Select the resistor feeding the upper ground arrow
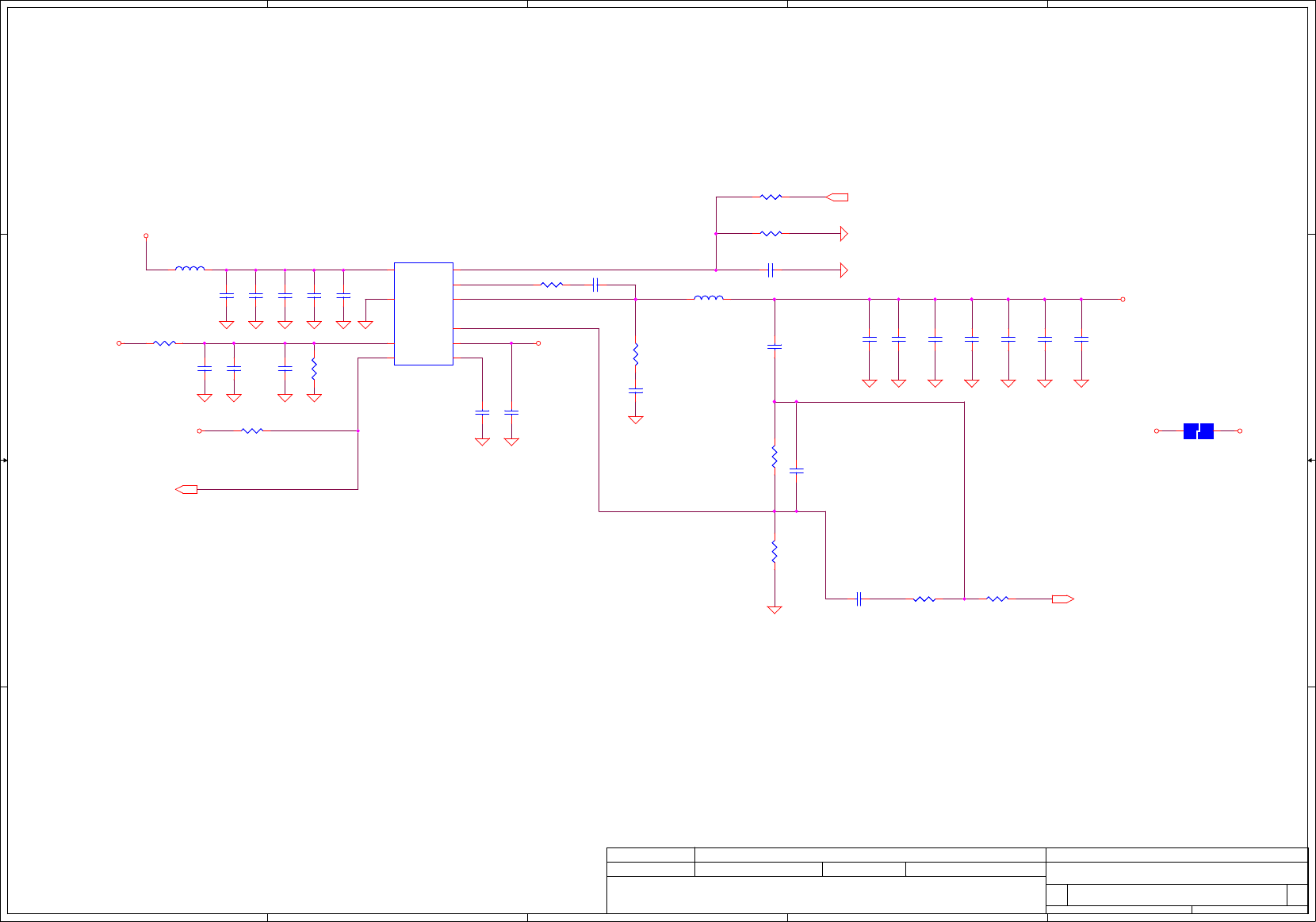The image size is (1316, 922). 771,234
